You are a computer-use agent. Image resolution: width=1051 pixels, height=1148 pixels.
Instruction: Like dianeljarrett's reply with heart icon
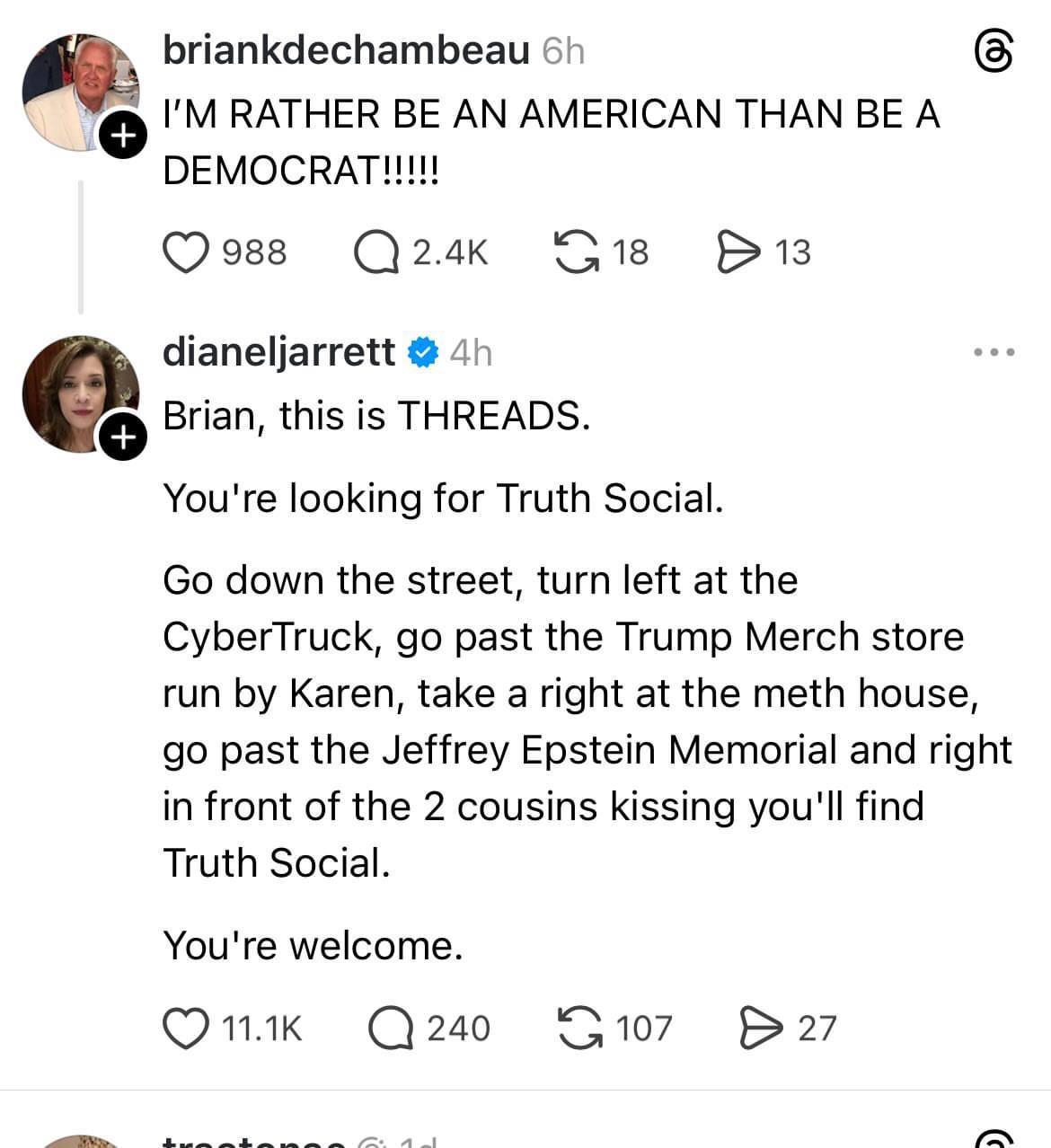185,1028
